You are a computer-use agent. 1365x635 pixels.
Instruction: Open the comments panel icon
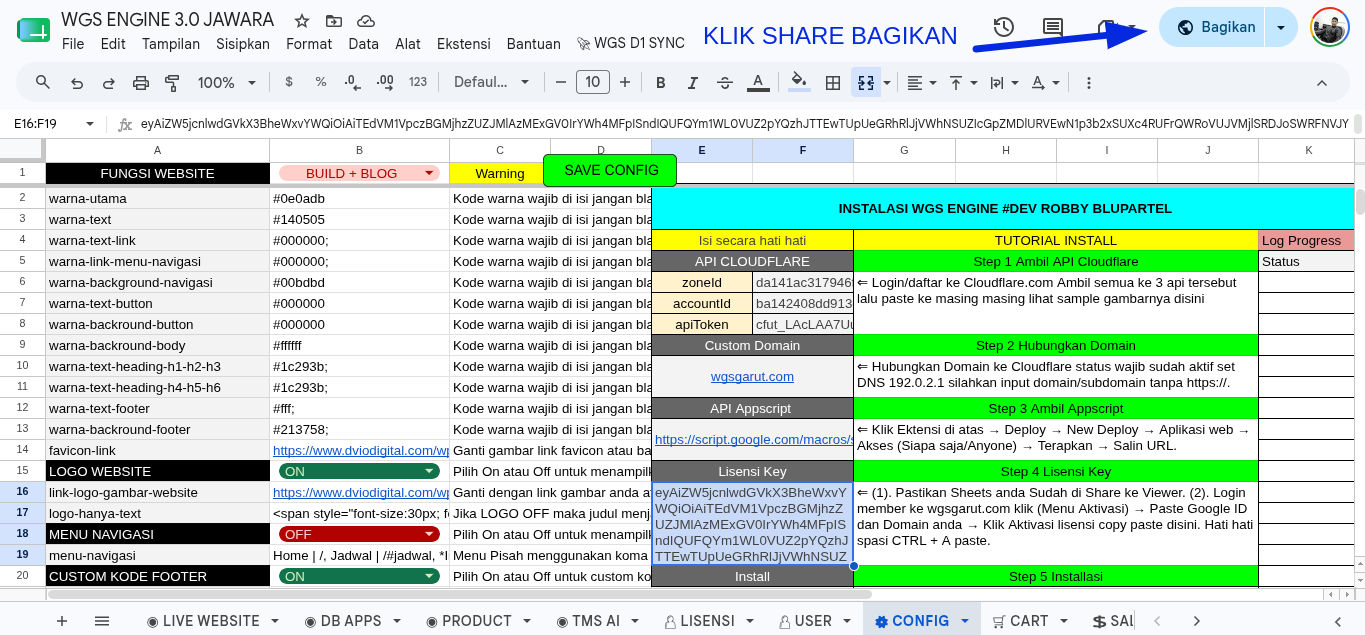coord(1053,28)
